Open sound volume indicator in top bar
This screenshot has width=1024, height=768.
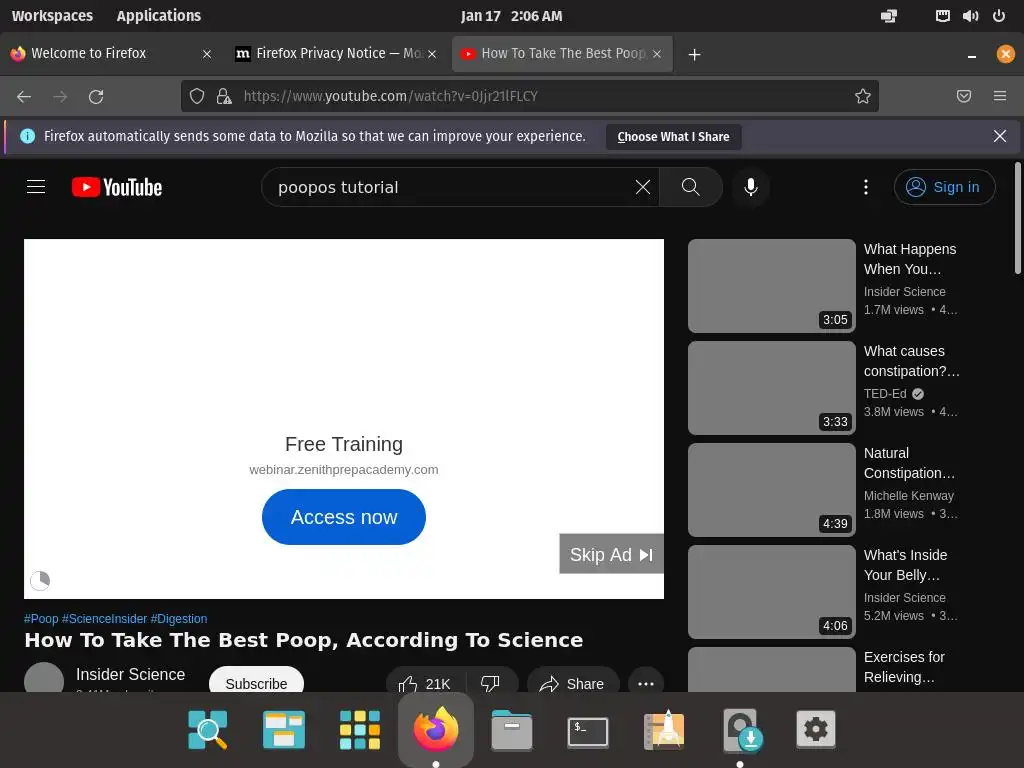(x=970, y=16)
